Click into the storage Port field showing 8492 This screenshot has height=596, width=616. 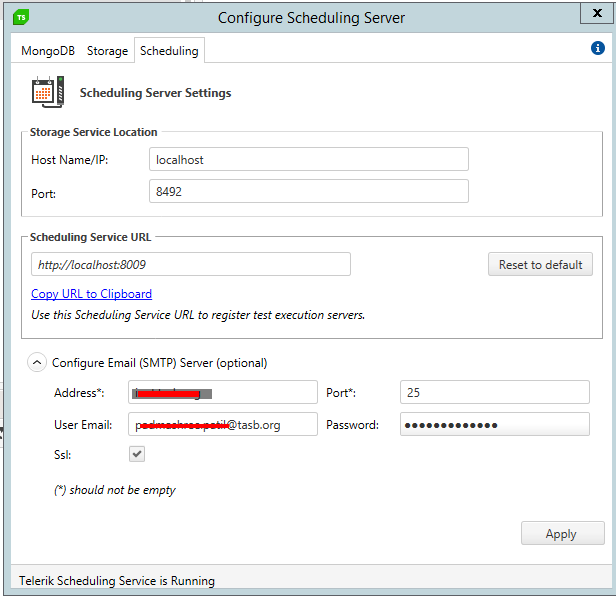308,191
